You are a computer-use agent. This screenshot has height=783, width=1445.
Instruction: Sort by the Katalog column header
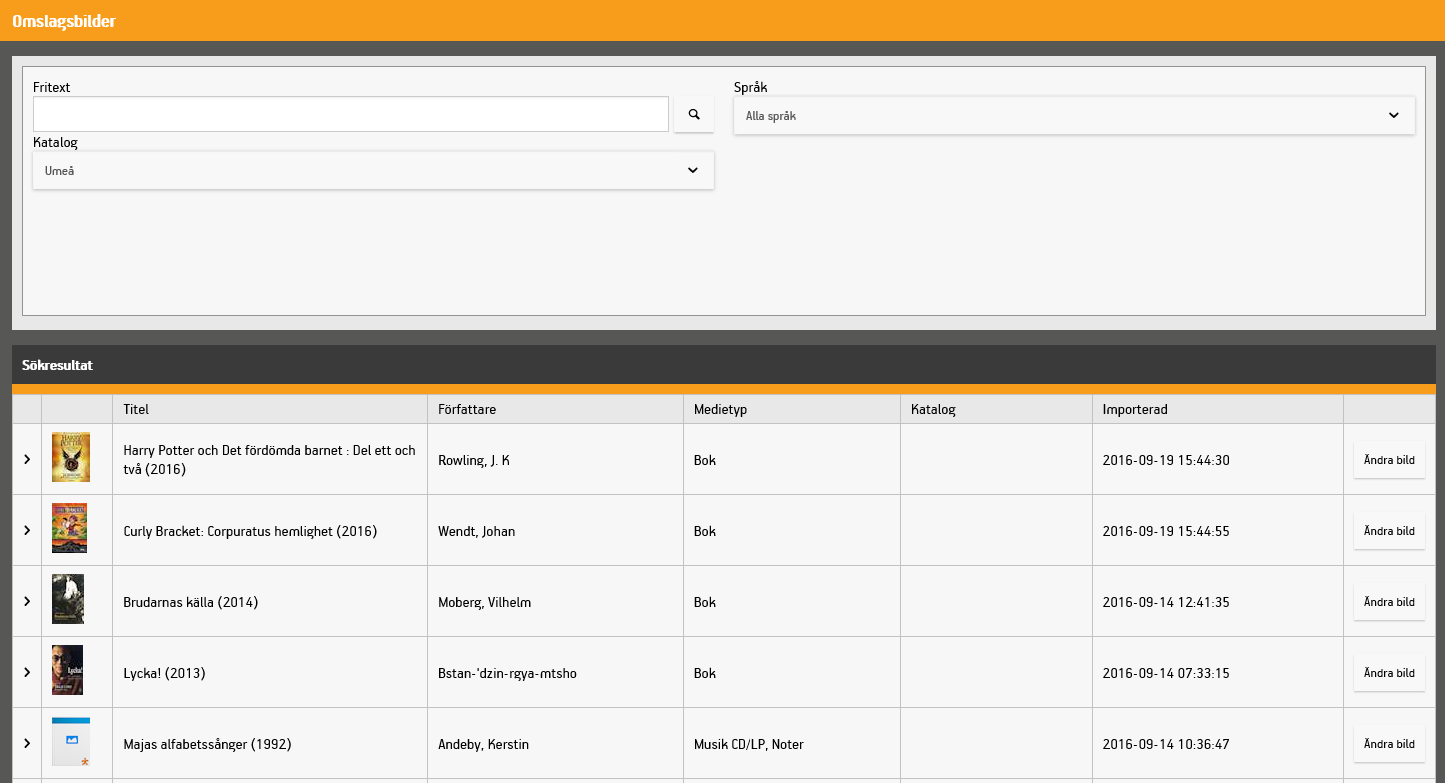tap(996, 409)
